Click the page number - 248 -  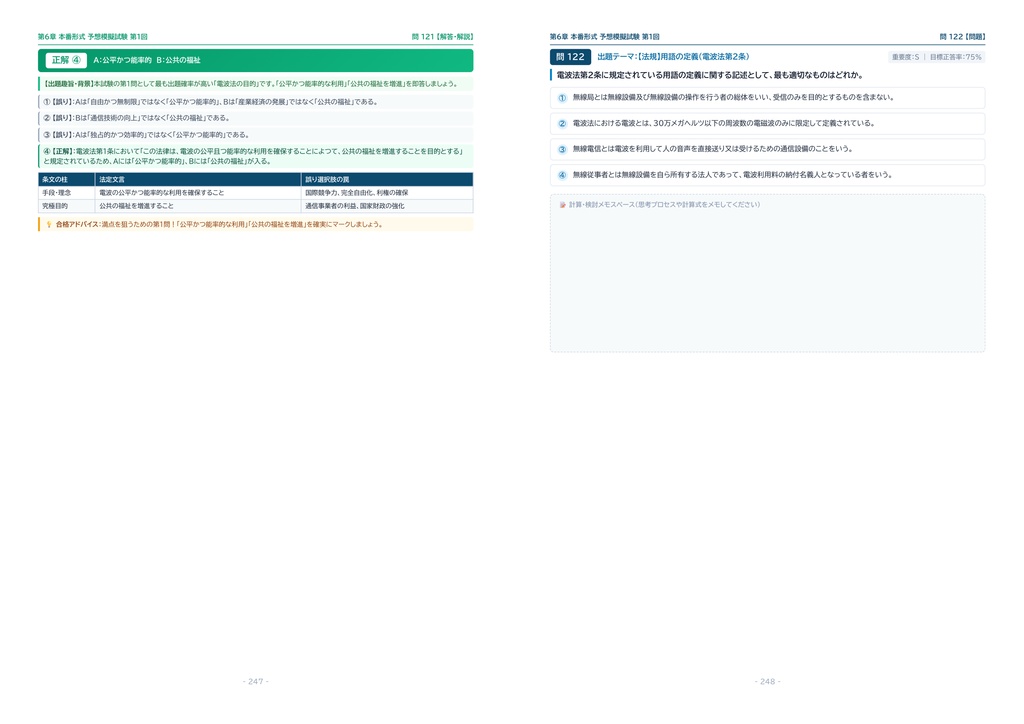tap(767, 682)
